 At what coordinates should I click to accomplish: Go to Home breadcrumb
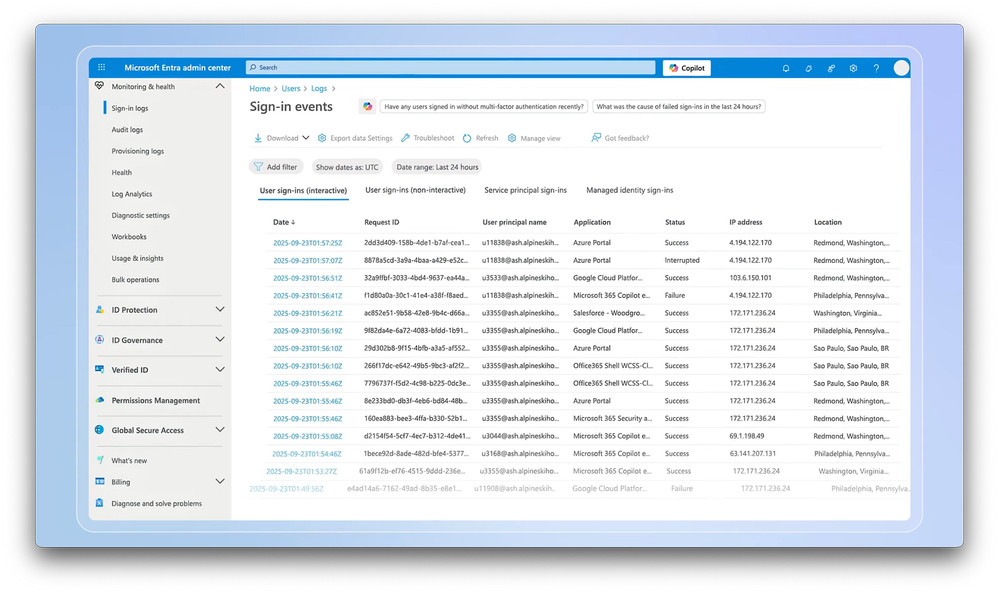click(x=259, y=89)
